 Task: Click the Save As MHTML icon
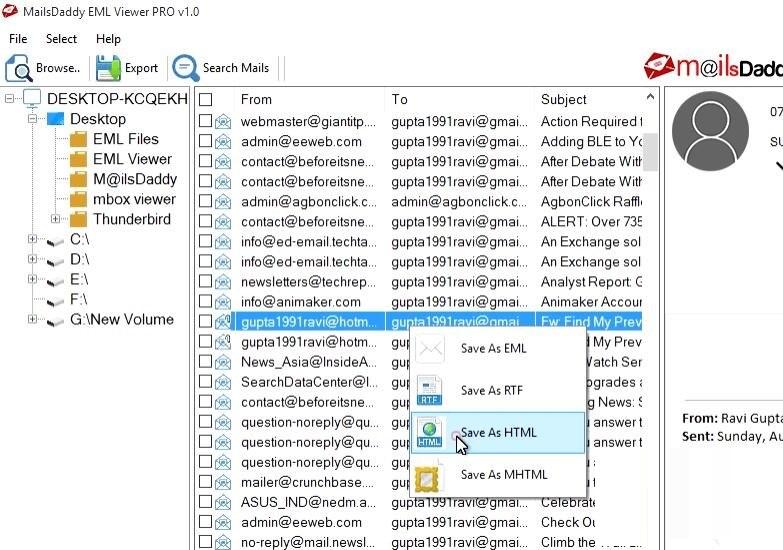click(428, 475)
